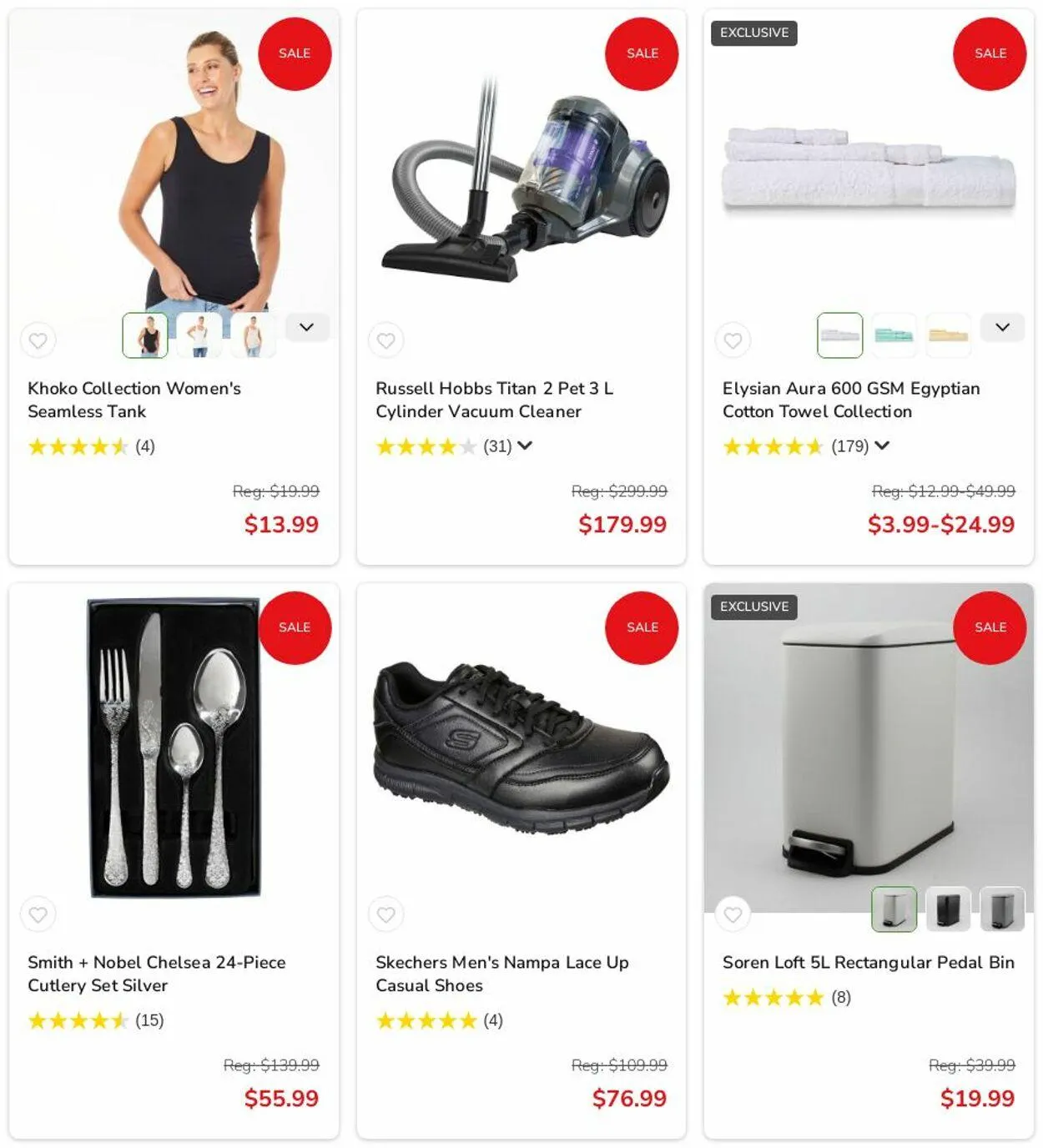Save Smith + Nobel cutlery set to wishlist
Viewport: 1043px width, 1148px height.
pyautogui.click(x=38, y=914)
